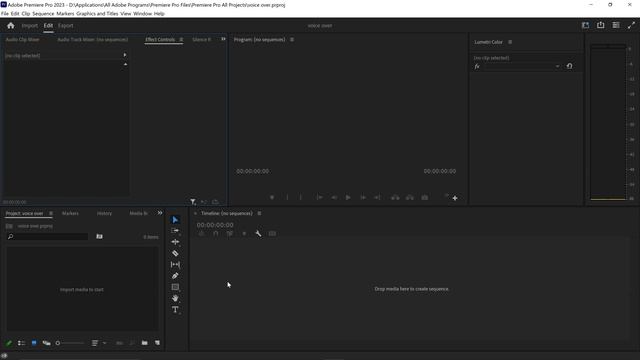The height and width of the screenshot is (360, 640).
Task: Click the New Item icon in Project panel
Action: pyautogui.click(x=157, y=343)
